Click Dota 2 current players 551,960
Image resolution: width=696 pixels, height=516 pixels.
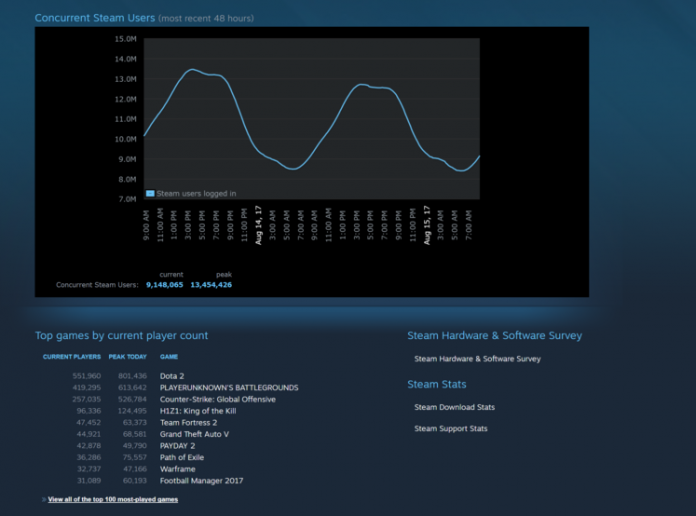[87, 376]
